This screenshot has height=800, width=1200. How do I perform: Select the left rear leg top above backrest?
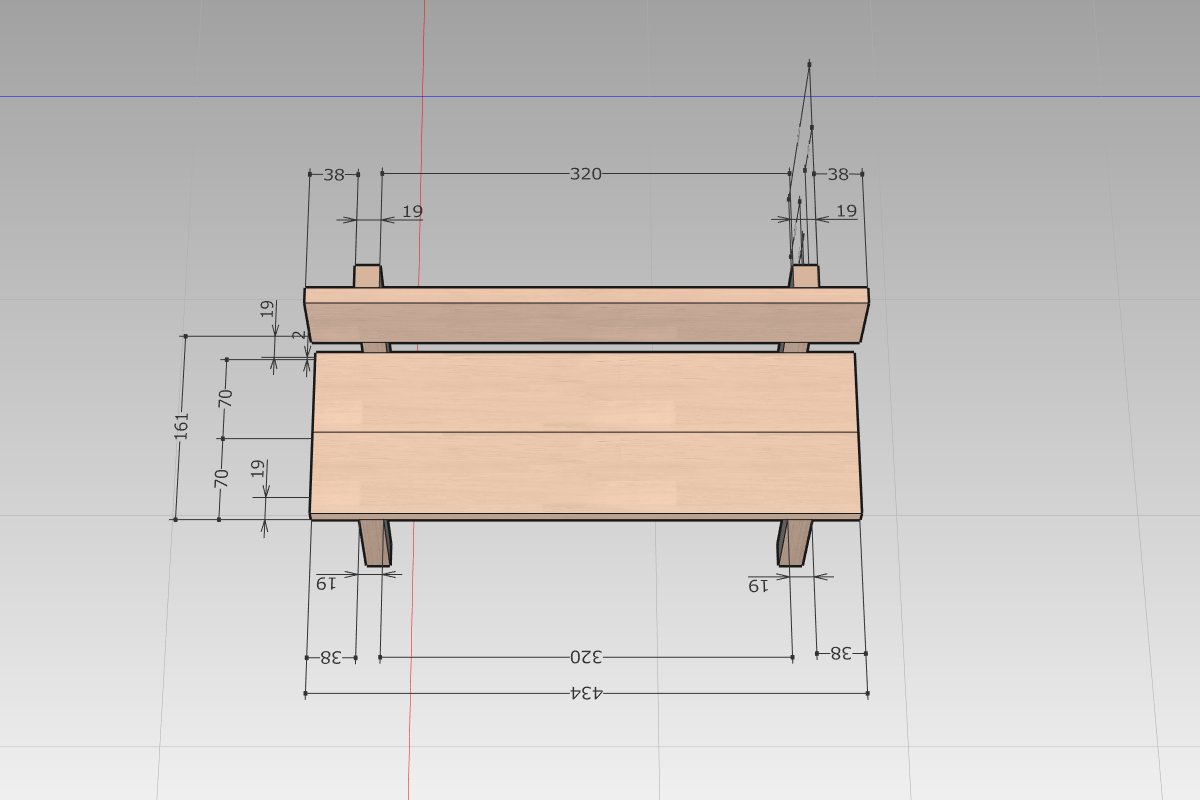(x=368, y=276)
